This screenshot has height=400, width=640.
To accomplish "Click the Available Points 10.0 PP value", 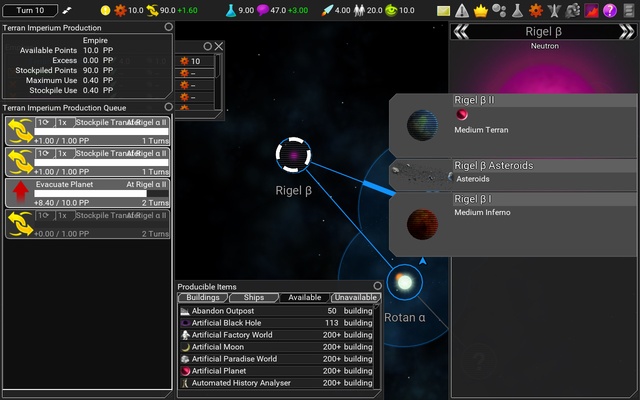I will [98, 50].
